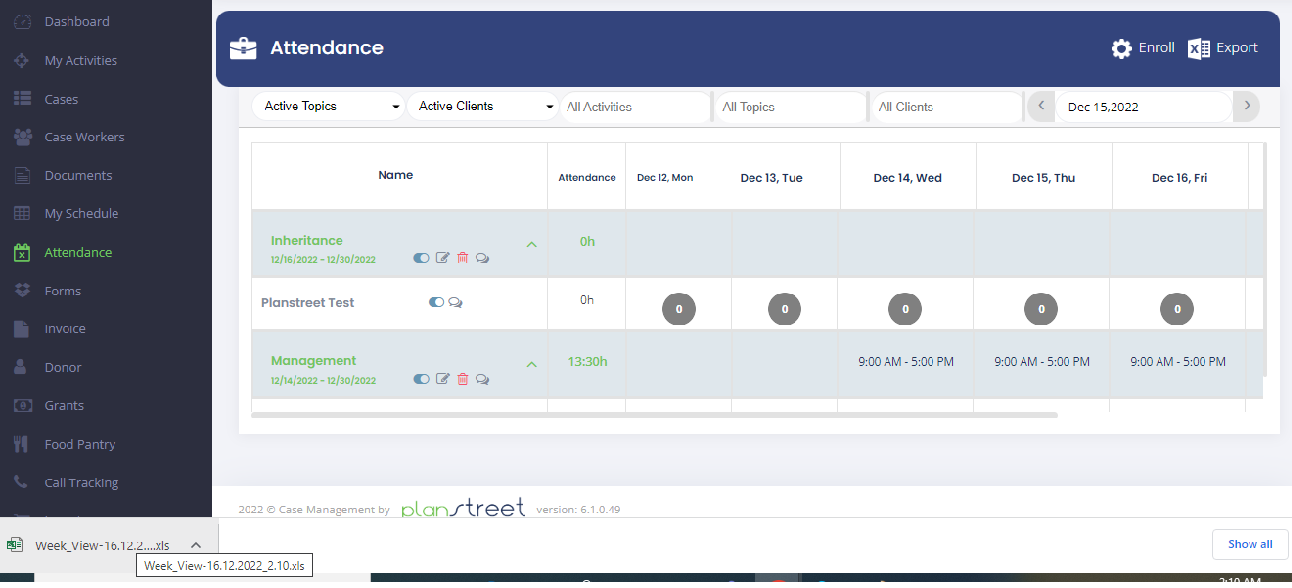Delete the Management topic
Viewport: 1292px width, 588px height.
(x=462, y=379)
